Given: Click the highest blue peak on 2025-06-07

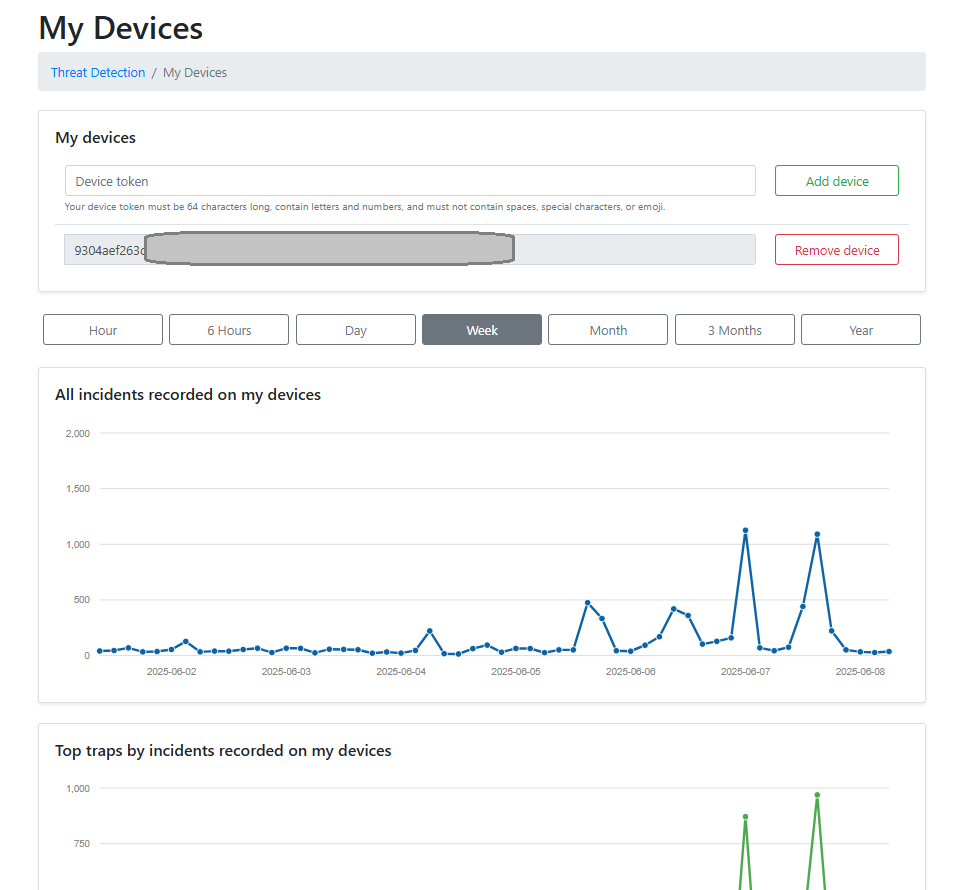Looking at the screenshot, I should coord(745,530).
